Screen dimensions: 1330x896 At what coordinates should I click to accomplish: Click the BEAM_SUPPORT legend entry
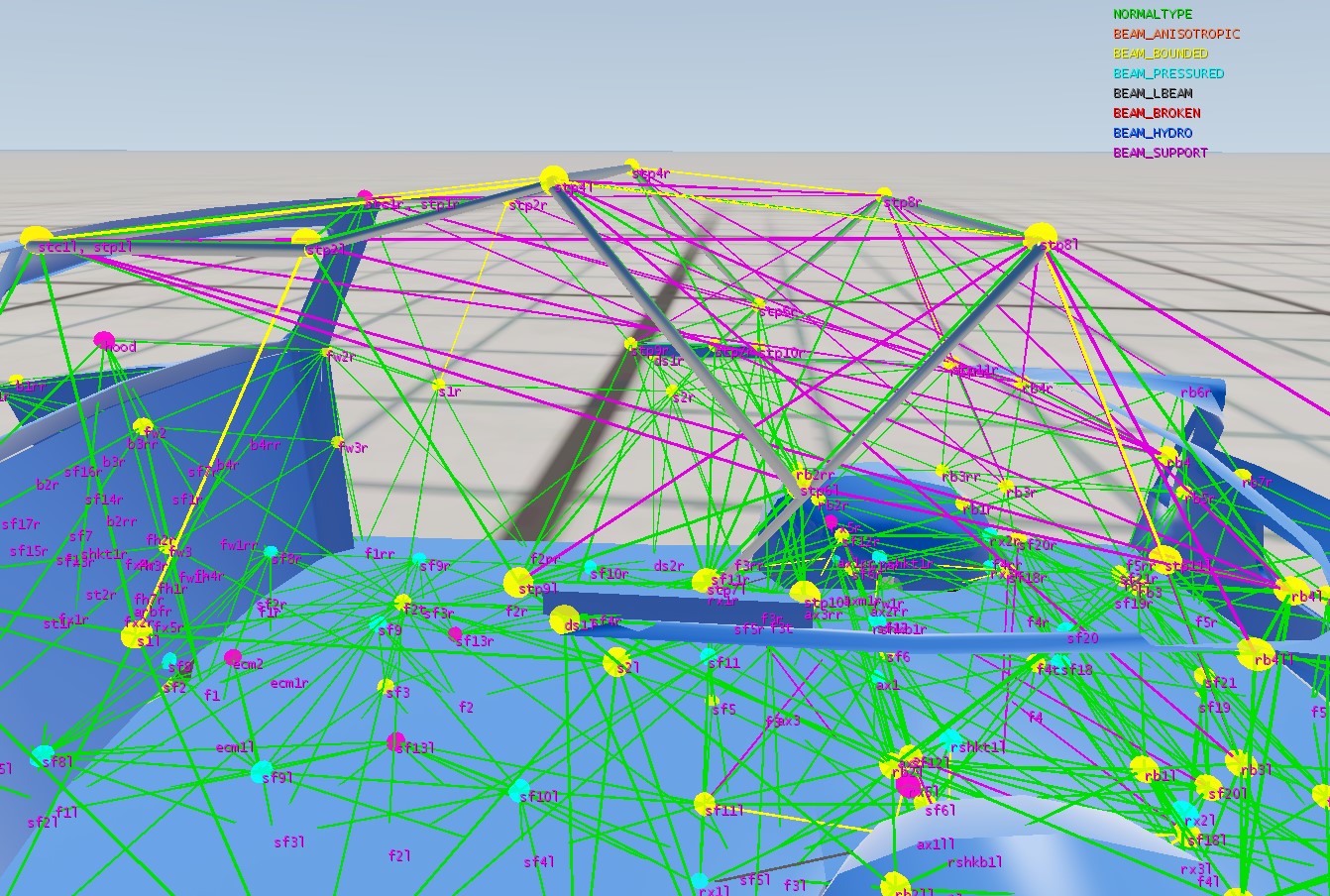pyautogui.click(x=1161, y=154)
